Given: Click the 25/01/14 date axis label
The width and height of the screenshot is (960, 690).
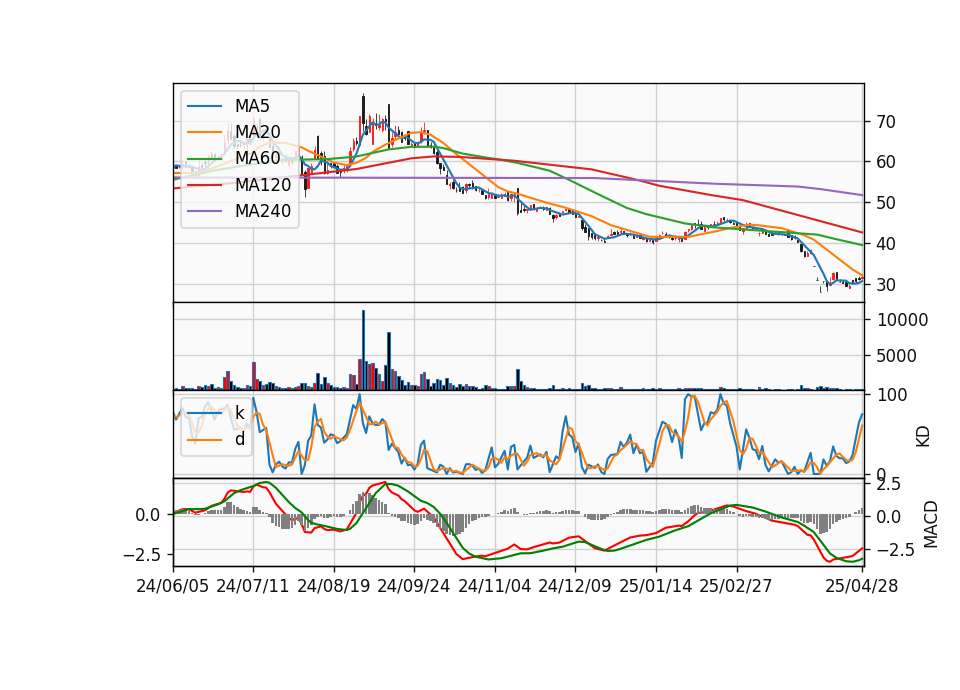Looking at the screenshot, I should pos(656,586).
